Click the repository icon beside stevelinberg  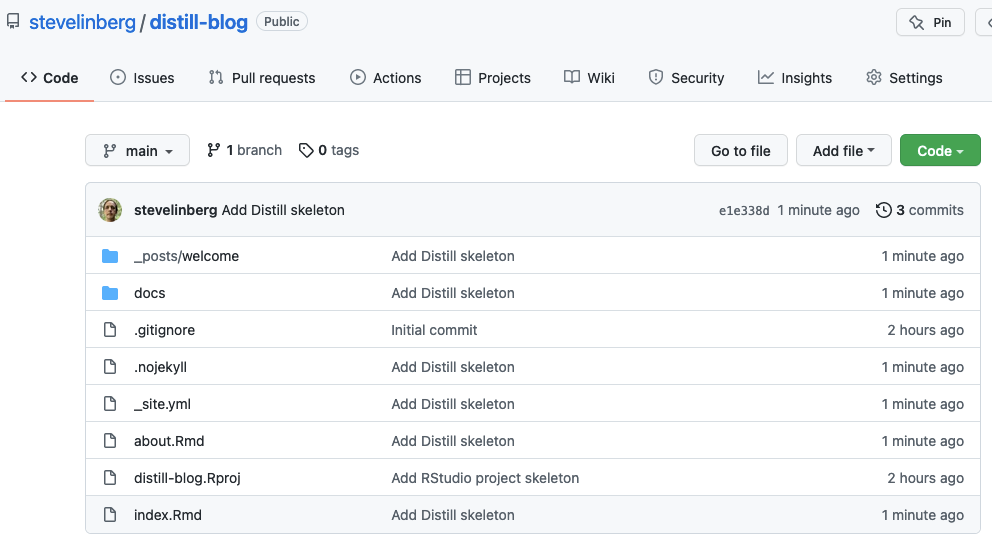coord(13,22)
